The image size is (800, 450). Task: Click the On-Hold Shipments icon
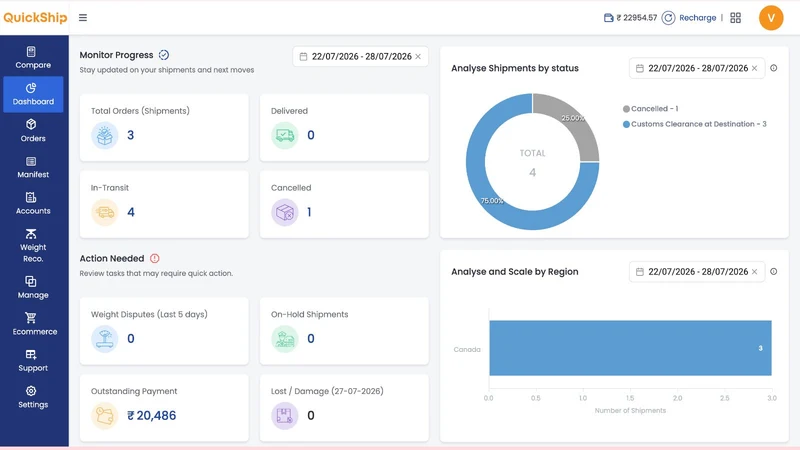point(285,339)
